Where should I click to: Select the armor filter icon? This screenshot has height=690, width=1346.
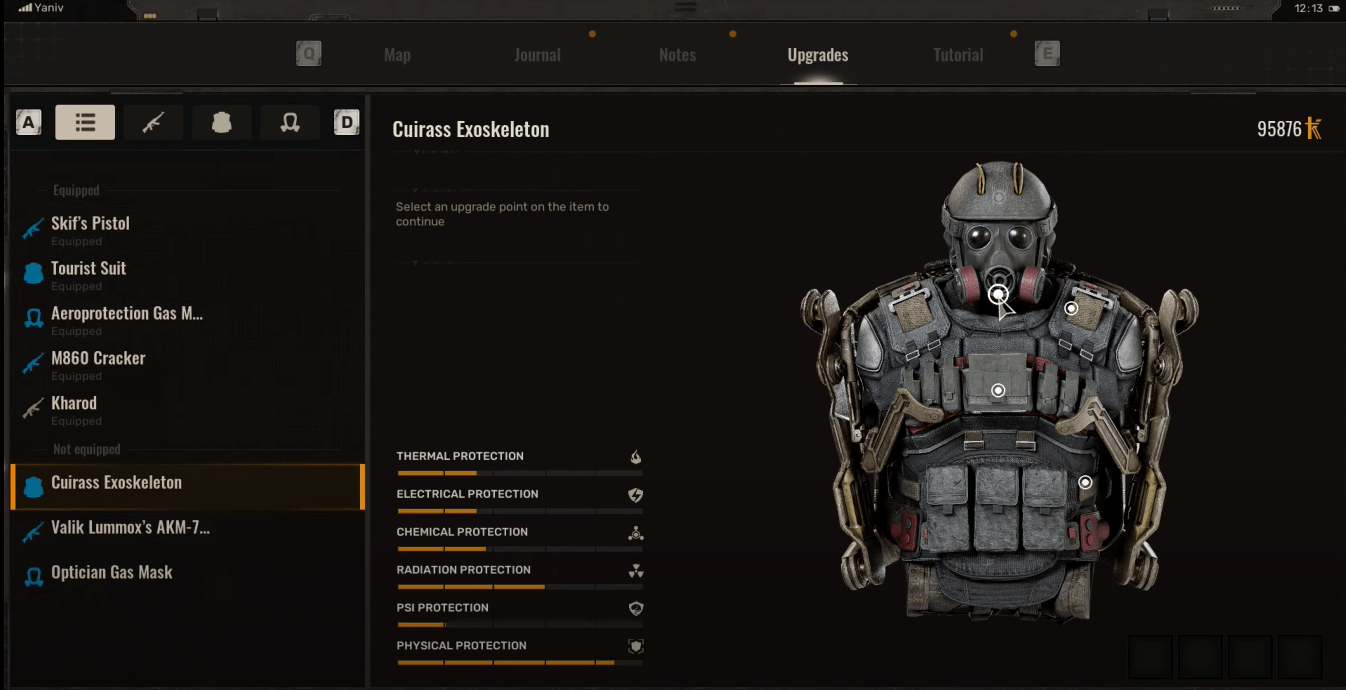click(x=221, y=122)
